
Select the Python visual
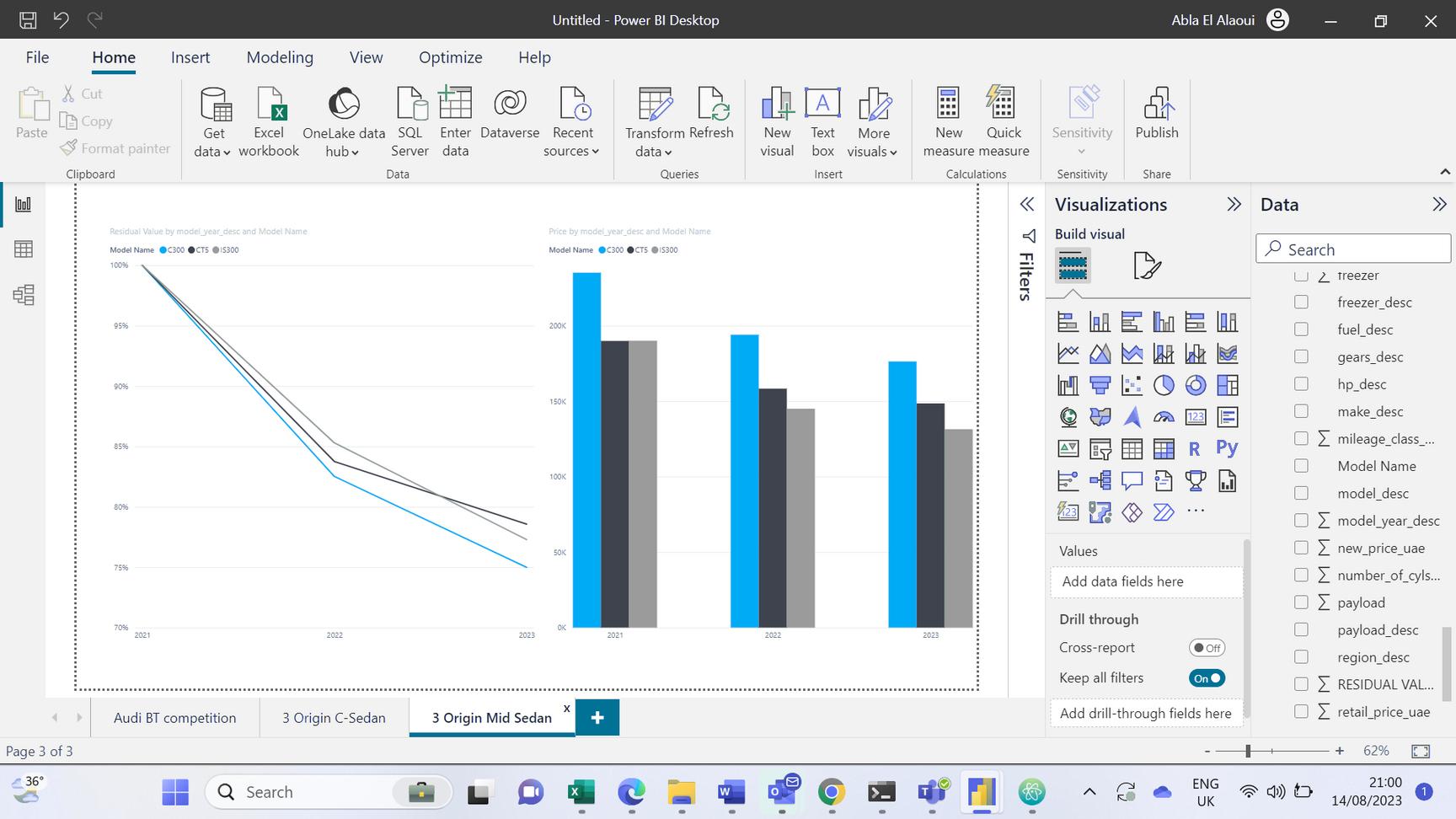pyautogui.click(x=1227, y=449)
